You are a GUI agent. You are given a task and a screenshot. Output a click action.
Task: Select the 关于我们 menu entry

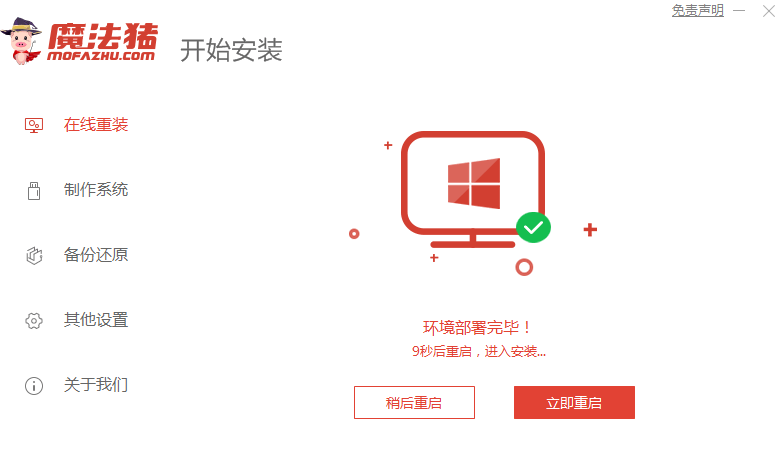[x=96, y=385]
